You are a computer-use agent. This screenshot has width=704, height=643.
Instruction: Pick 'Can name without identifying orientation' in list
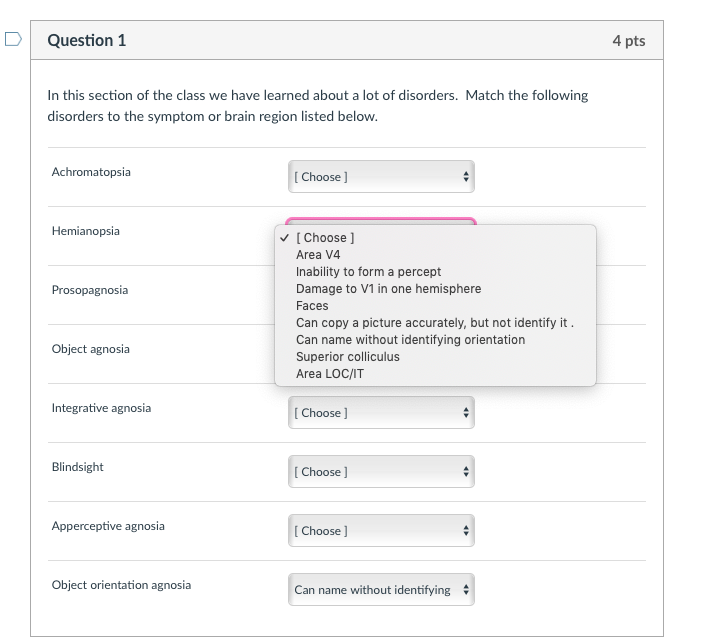click(410, 340)
